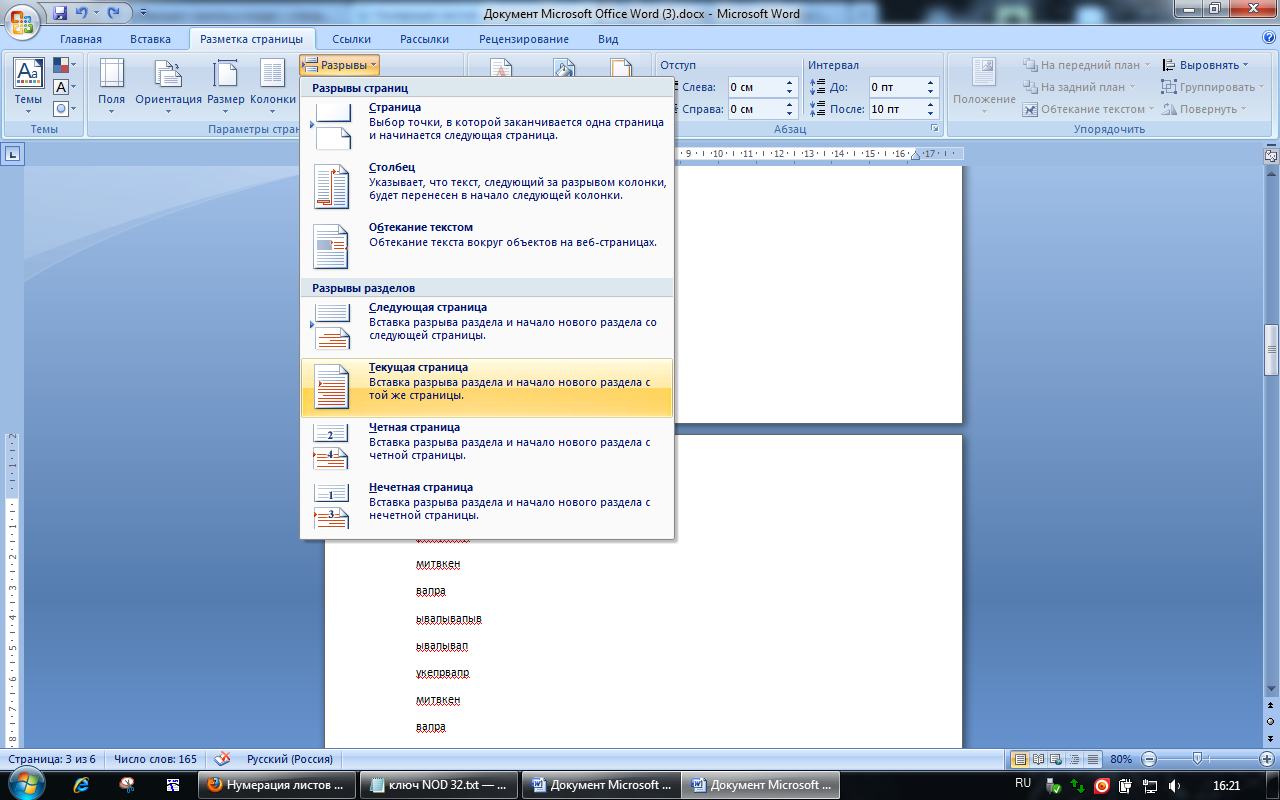Click the 80% zoom level button
1280x800 pixels.
pyautogui.click(x=1121, y=760)
